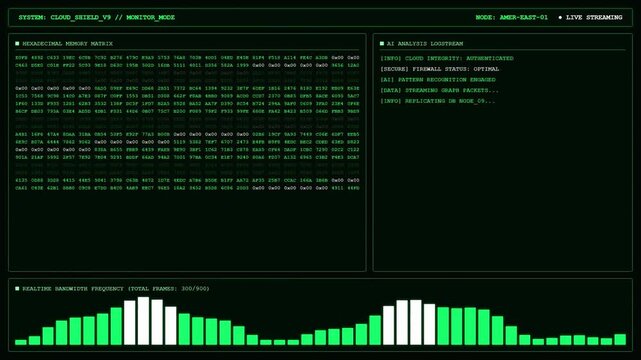Select the hex cell reading 4415
Image resolution: width=641 pixels, height=360 pixels.
(x=69, y=180)
